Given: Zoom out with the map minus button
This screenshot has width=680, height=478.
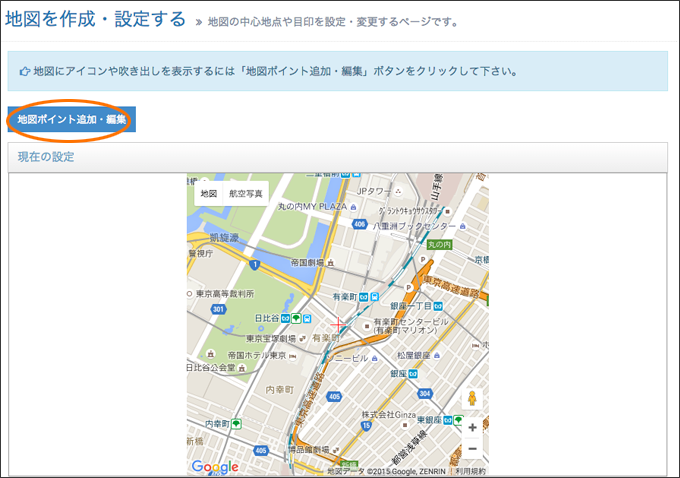Looking at the screenshot, I should tap(472, 449).
